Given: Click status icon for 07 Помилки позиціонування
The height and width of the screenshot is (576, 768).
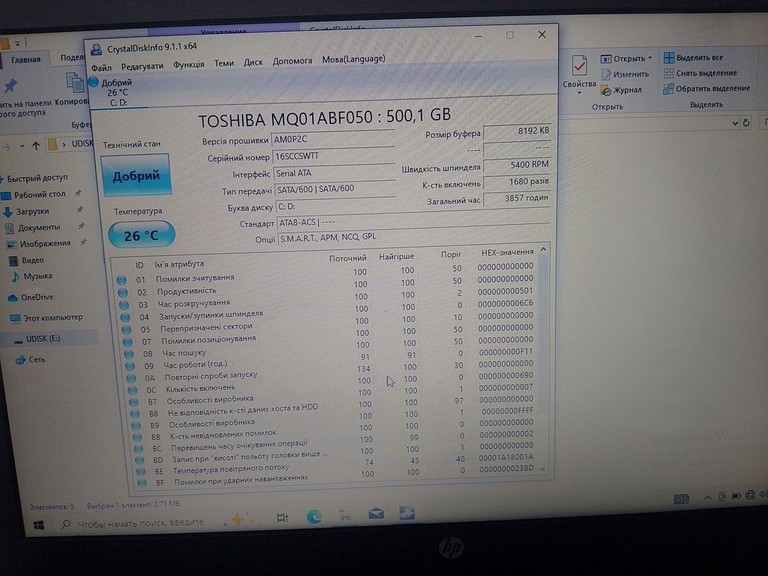Looking at the screenshot, I should 127,342.
